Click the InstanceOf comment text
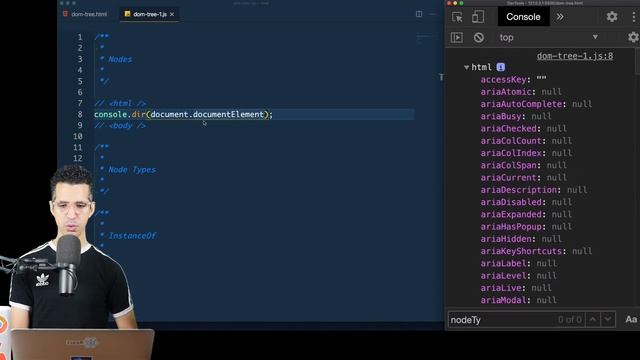Image resolution: width=640 pixels, height=360 pixels. [132, 236]
